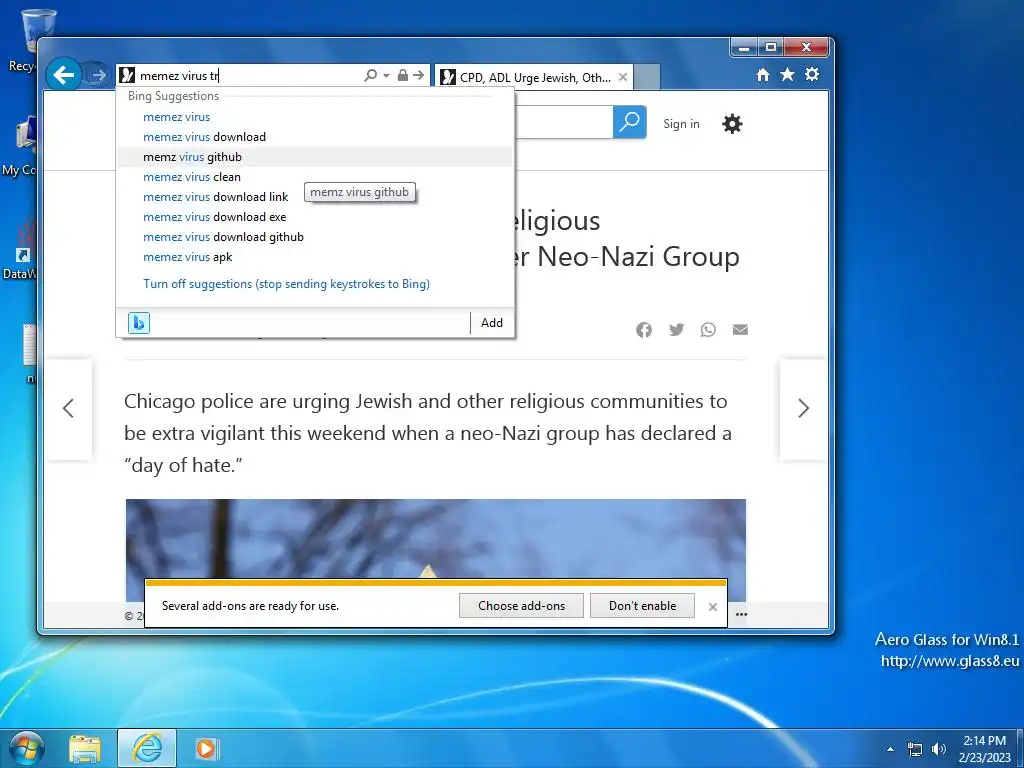Share article on Facebook icon
The width and height of the screenshot is (1024, 768).
click(644, 330)
